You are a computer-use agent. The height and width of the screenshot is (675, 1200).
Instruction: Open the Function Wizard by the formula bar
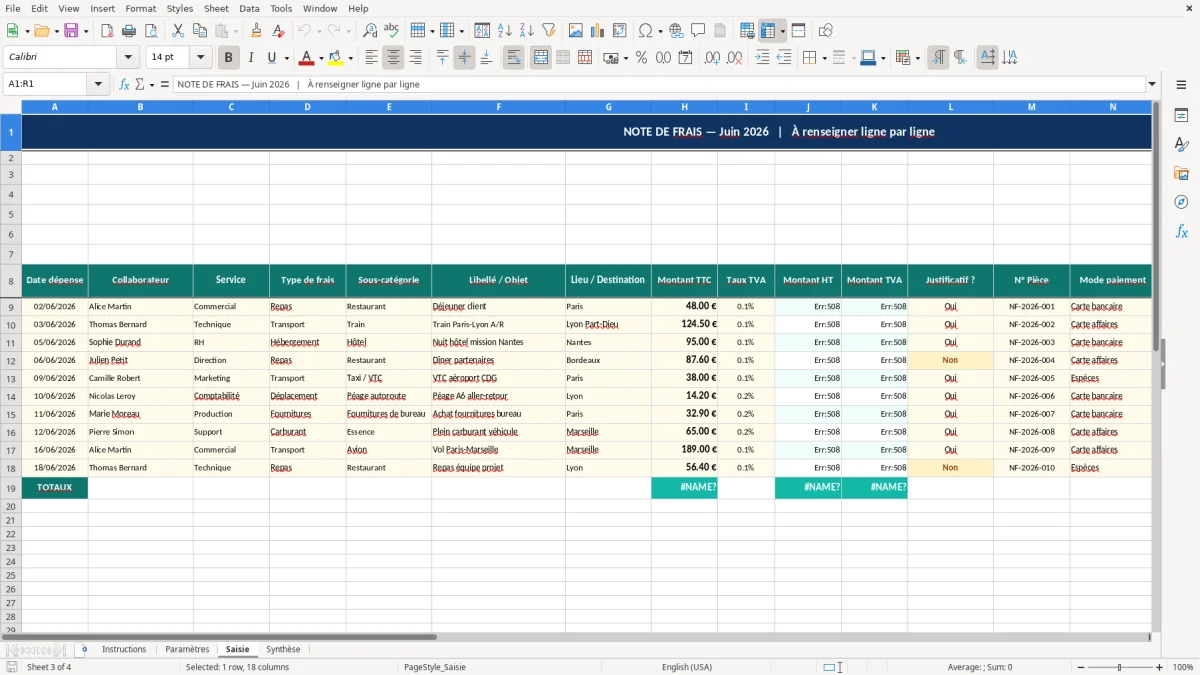point(125,84)
